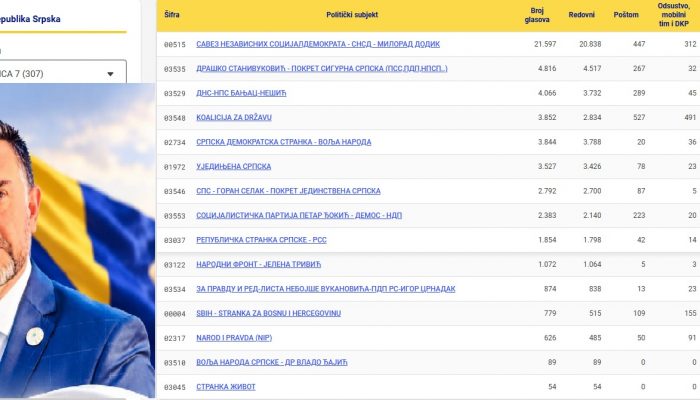Image resolution: width=700 pixels, height=400 pixels.
Task: Select vote total 2.383
Action: coord(547,216)
